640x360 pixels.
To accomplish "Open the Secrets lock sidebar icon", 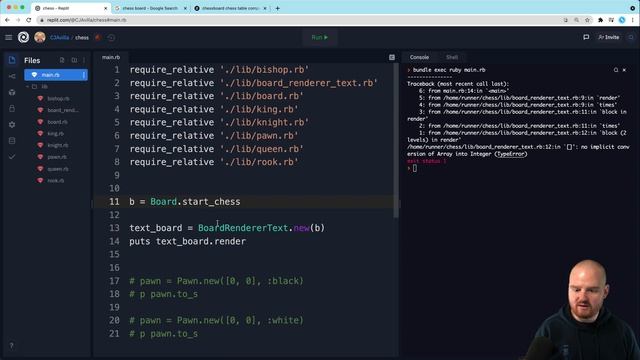I will click(x=12, y=109).
